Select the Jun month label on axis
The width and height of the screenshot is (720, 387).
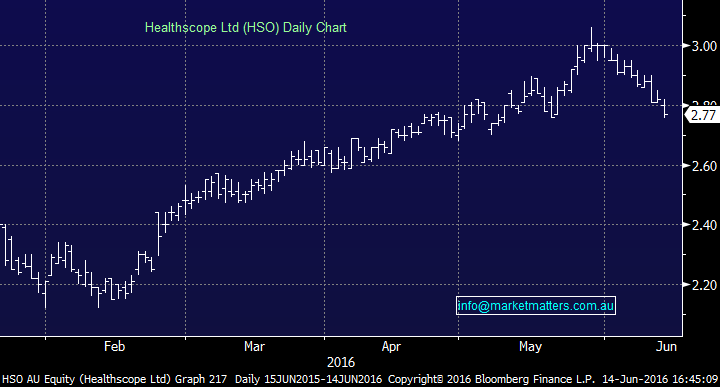pyautogui.click(x=666, y=346)
